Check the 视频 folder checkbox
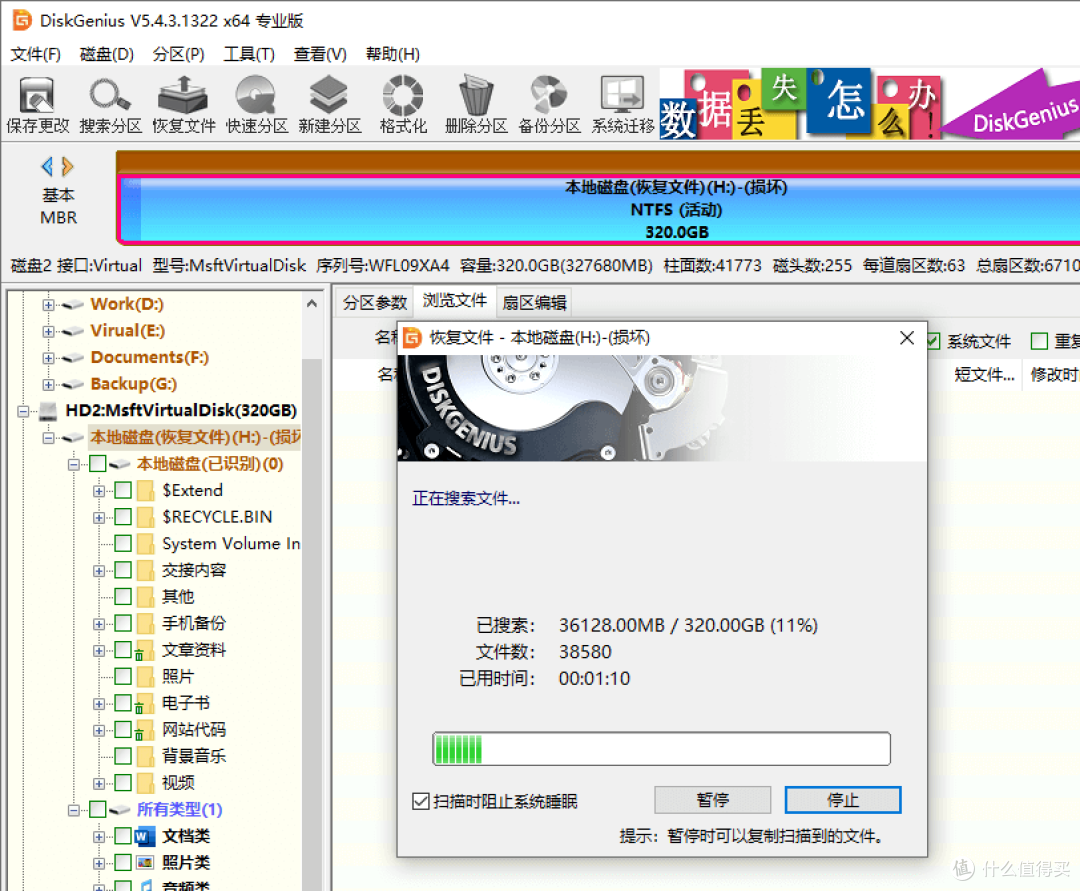 (x=123, y=783)
